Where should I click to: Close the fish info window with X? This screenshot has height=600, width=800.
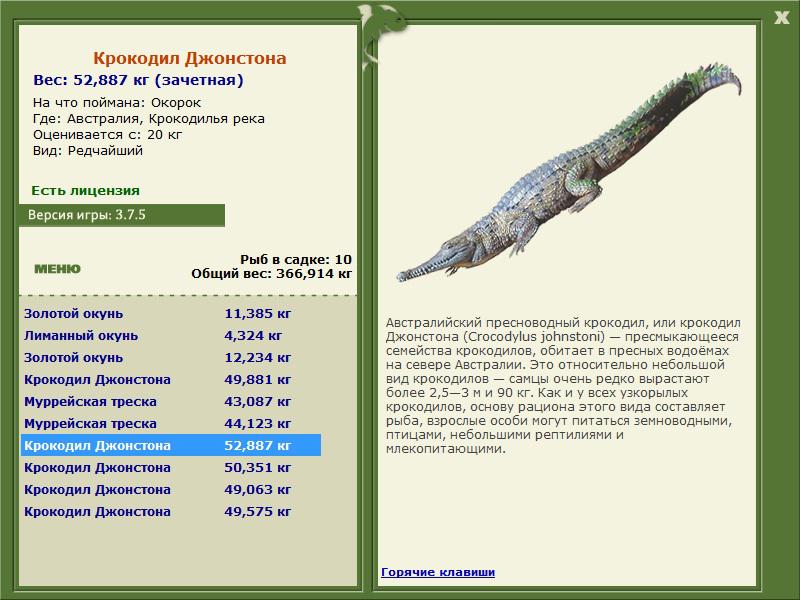(x=782, y=17)
